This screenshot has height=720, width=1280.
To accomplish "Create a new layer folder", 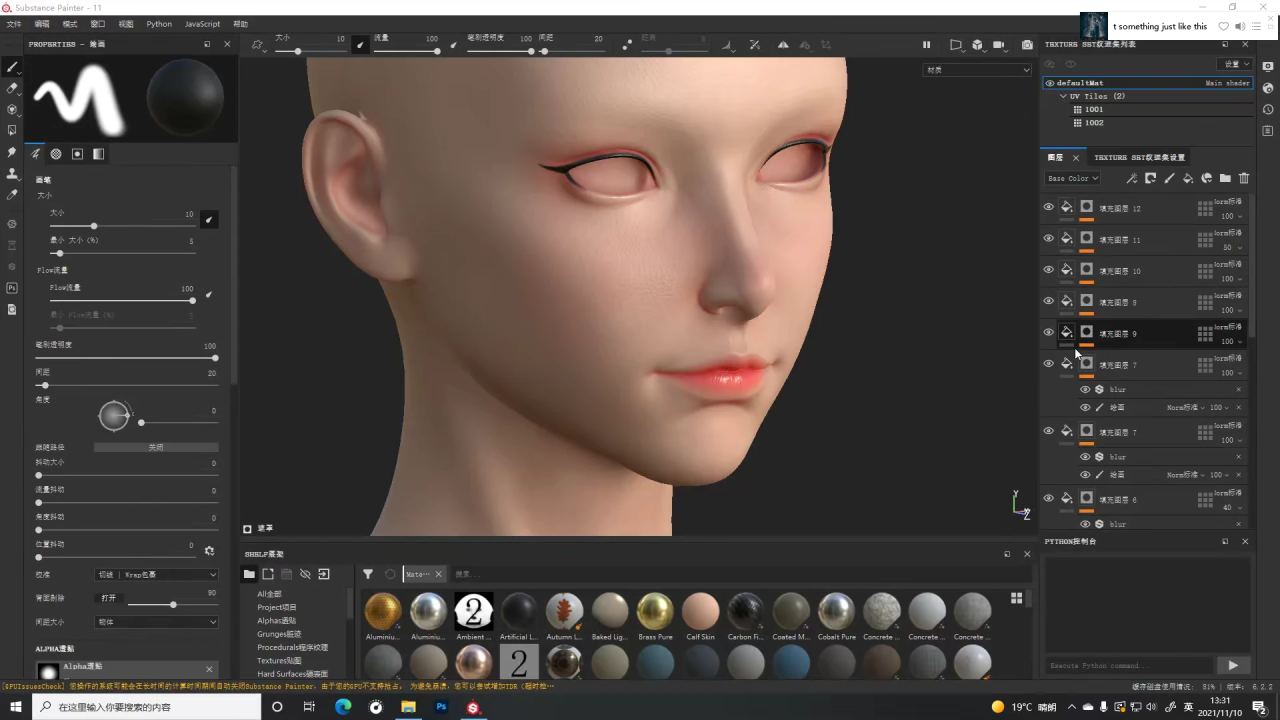I will 1225,178.
